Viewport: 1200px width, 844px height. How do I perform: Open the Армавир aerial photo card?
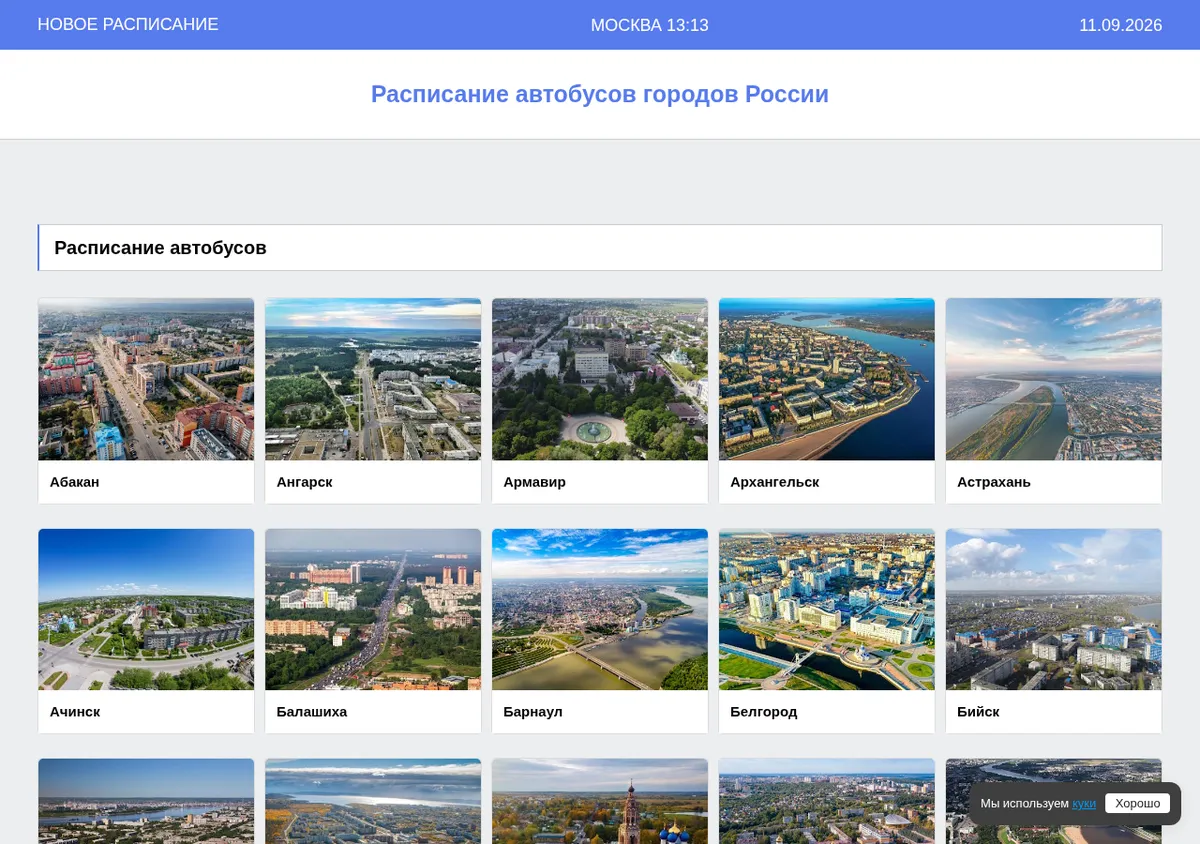tap(600, 379)
